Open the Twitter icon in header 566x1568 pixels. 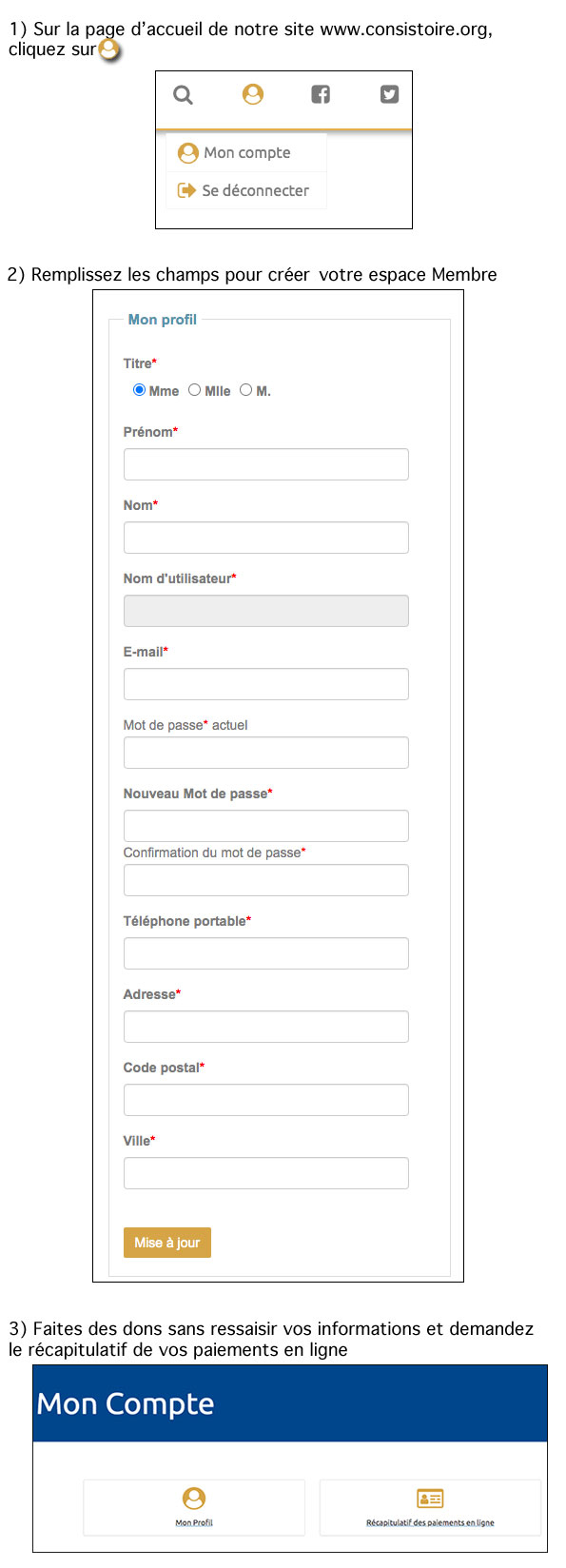389,94
